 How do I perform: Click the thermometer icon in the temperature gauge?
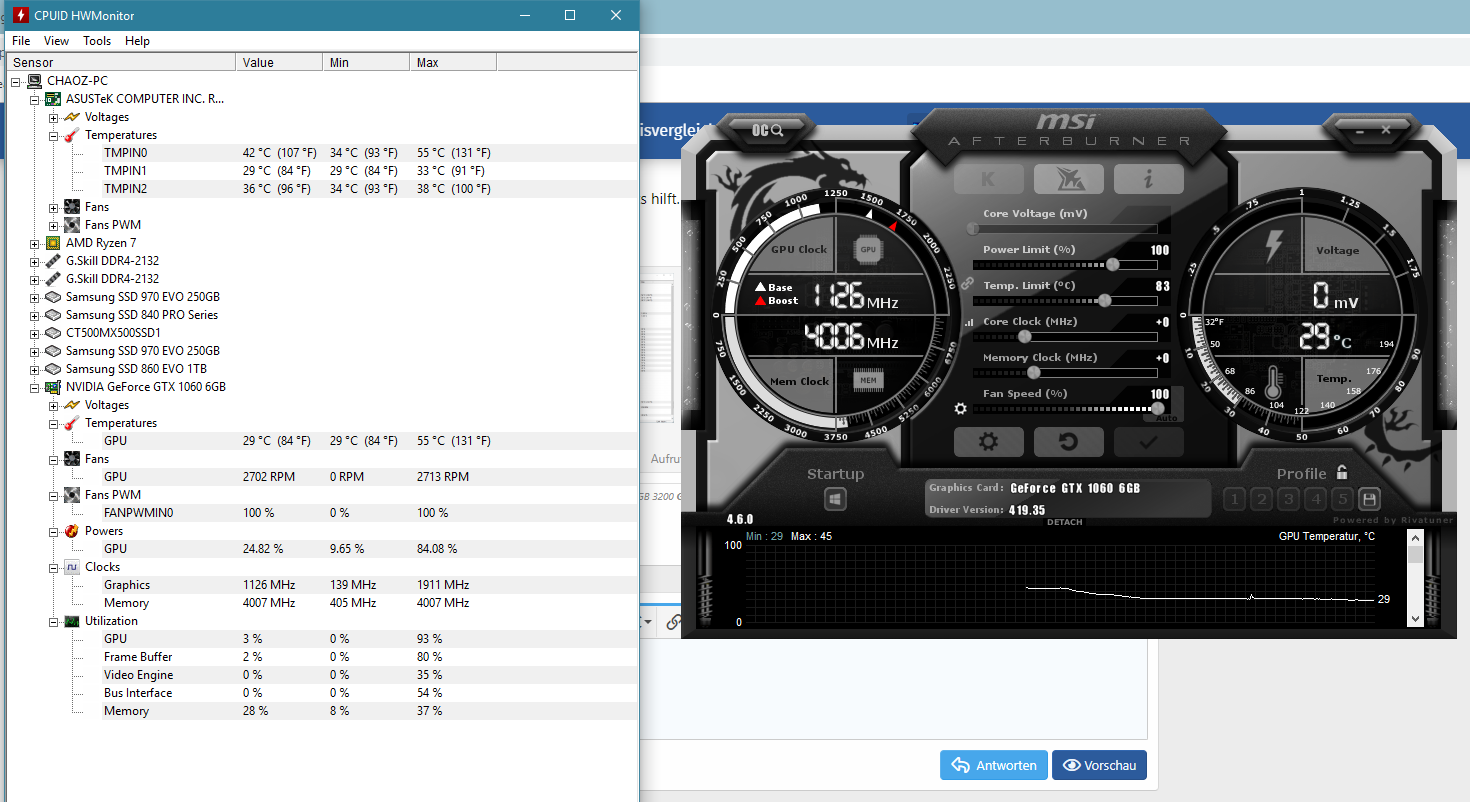(x=1273, y=383)
